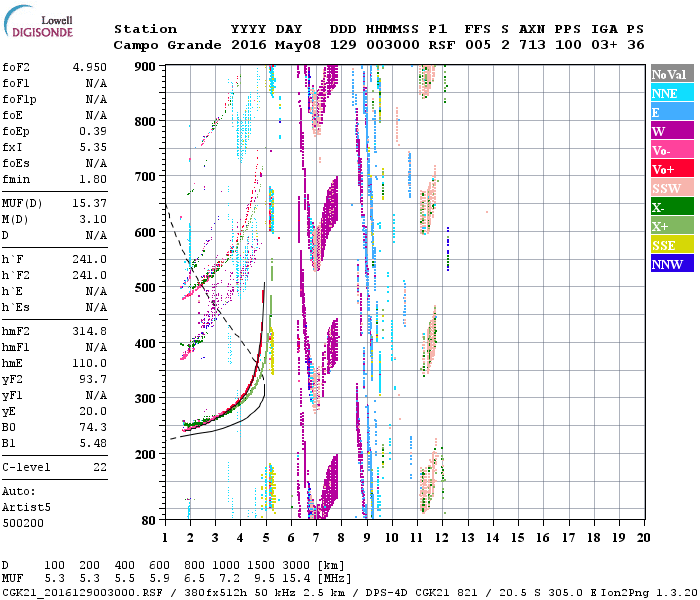Click the year 2016 in header
Screen dimensions: 700x600
coord(249,45)
